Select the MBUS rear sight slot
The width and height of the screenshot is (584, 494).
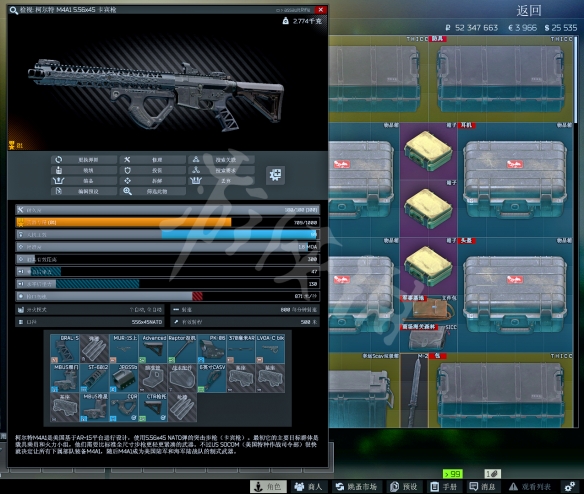click(x=65, y=378)
